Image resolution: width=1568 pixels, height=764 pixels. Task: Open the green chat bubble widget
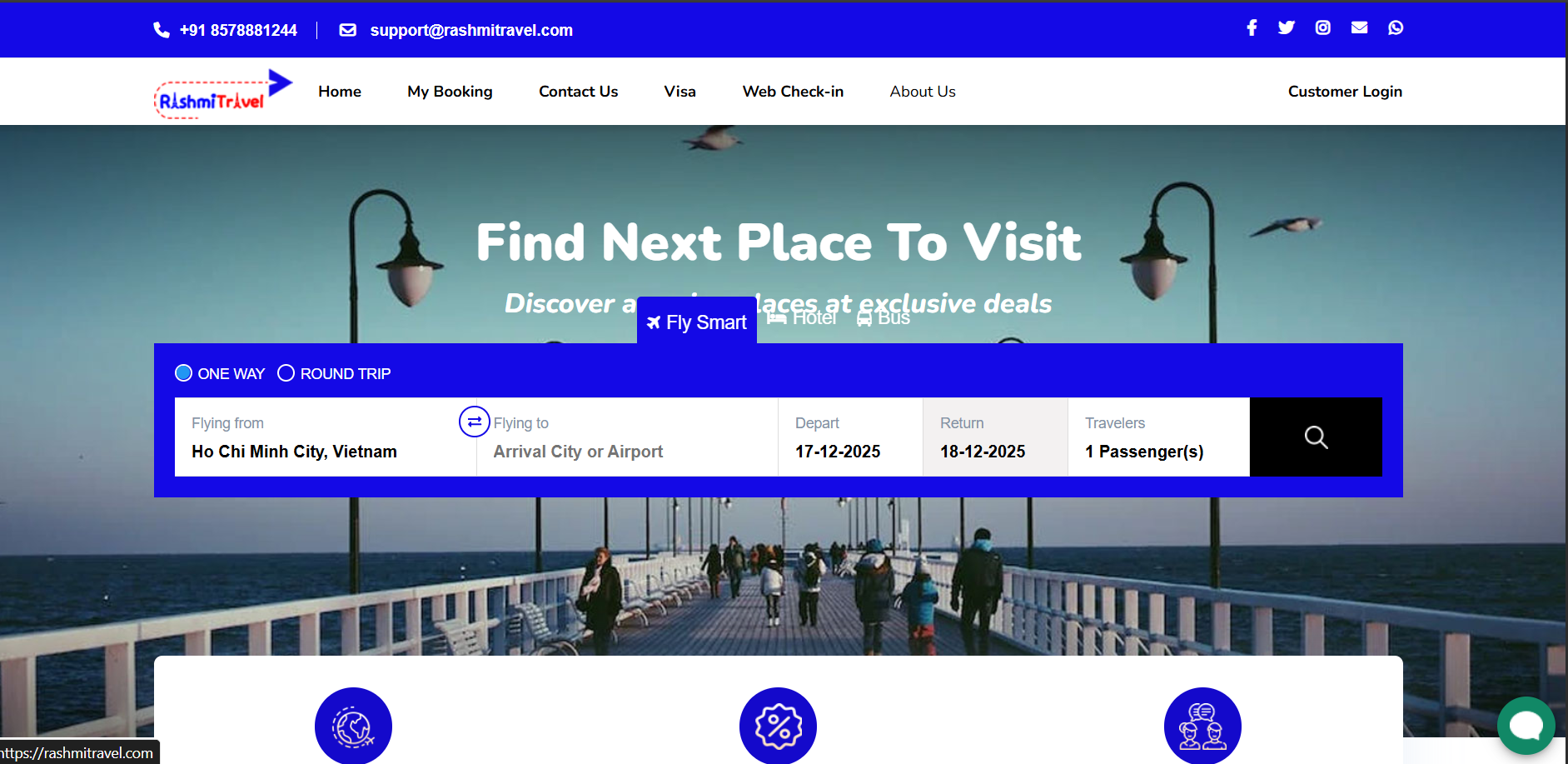tap(1526, 726)
